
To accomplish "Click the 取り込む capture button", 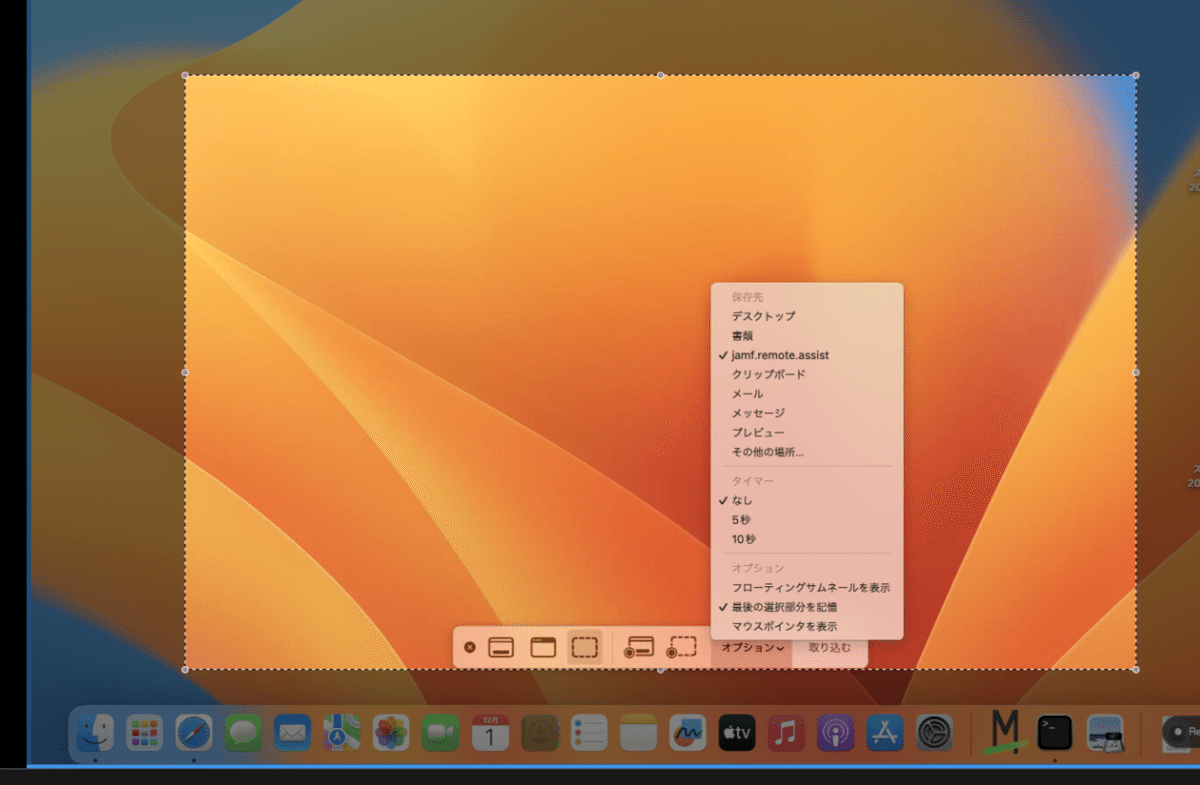I will [x=830, y=647].
